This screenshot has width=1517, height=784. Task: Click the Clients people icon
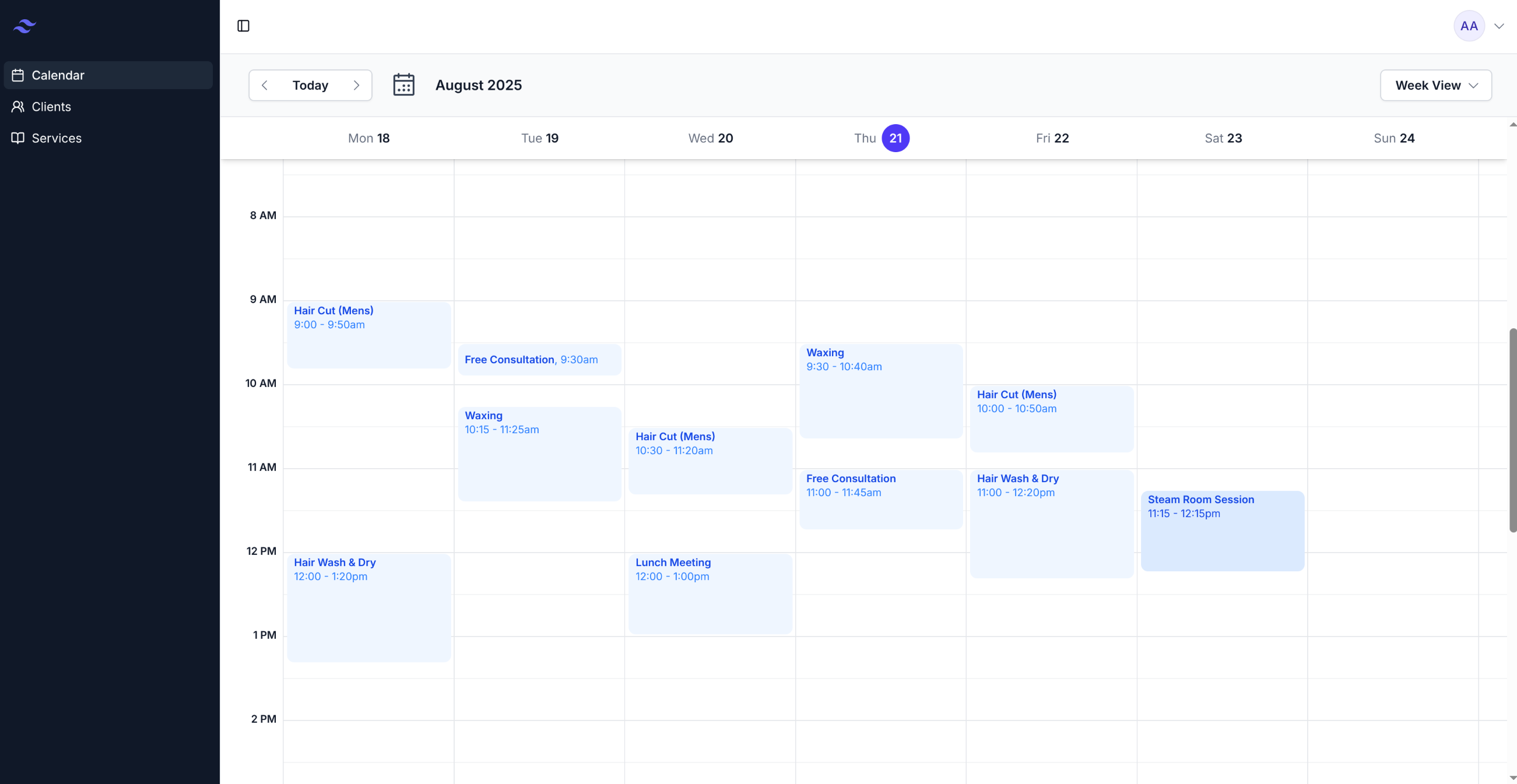(x=17, y=107)
